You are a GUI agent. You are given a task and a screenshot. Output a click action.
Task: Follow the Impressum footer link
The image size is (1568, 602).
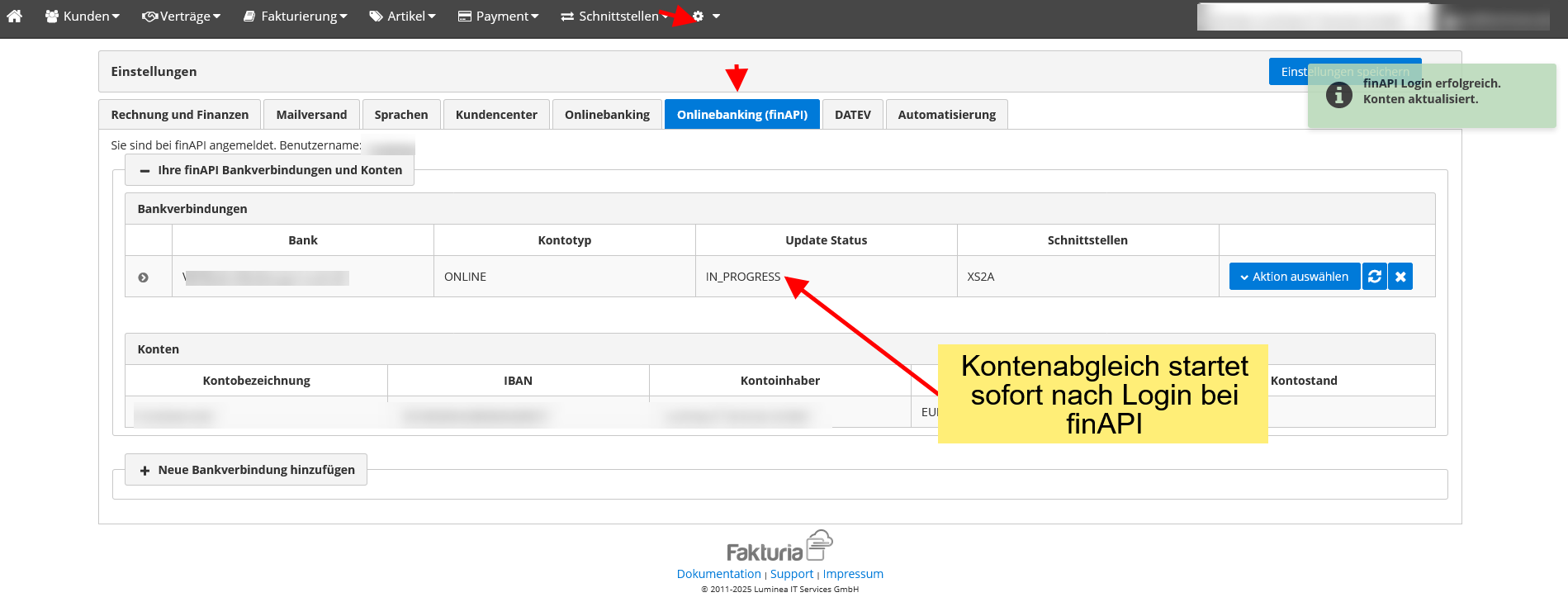click(853, 574)
